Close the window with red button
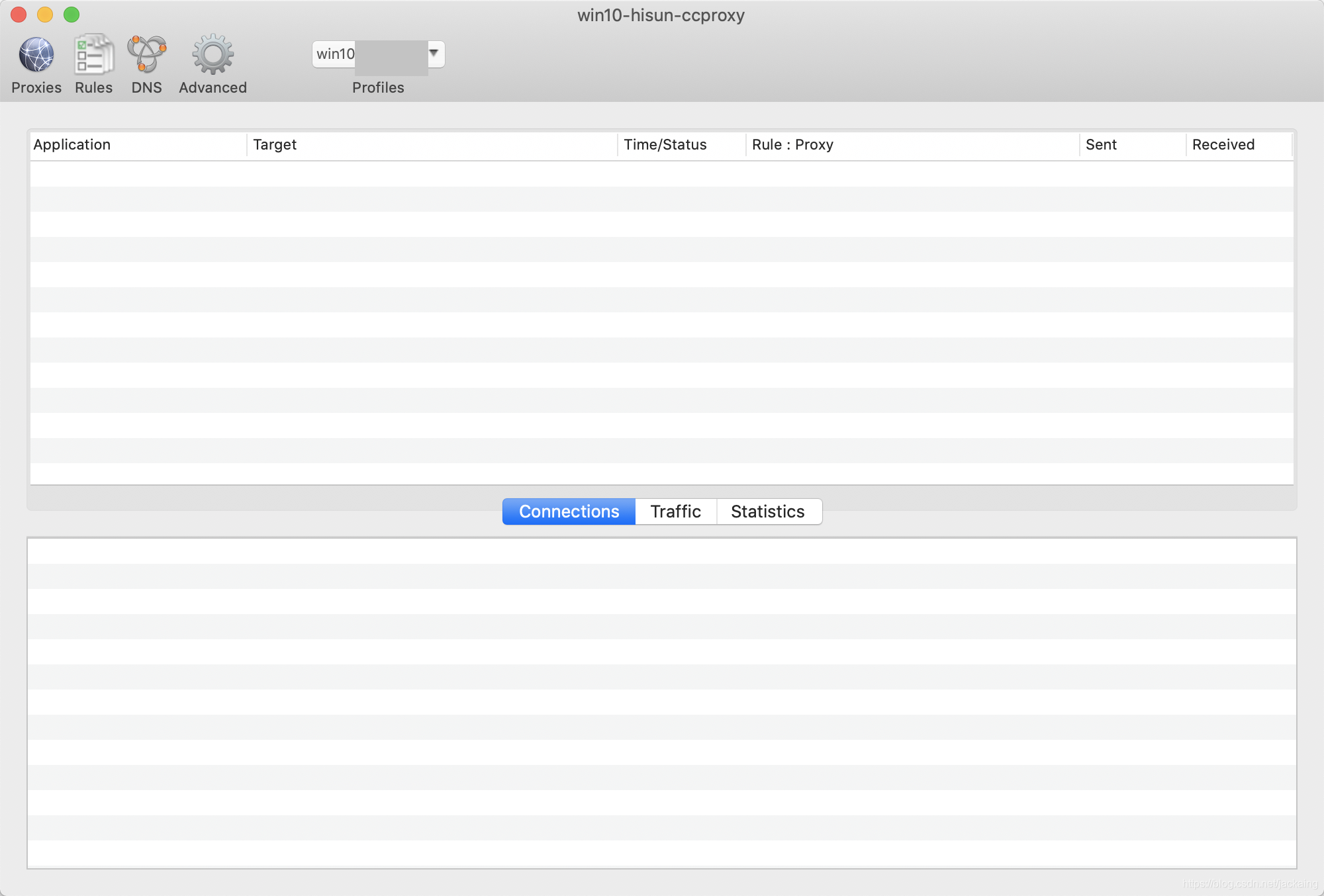1324x896 pixels. coord(19,15)
